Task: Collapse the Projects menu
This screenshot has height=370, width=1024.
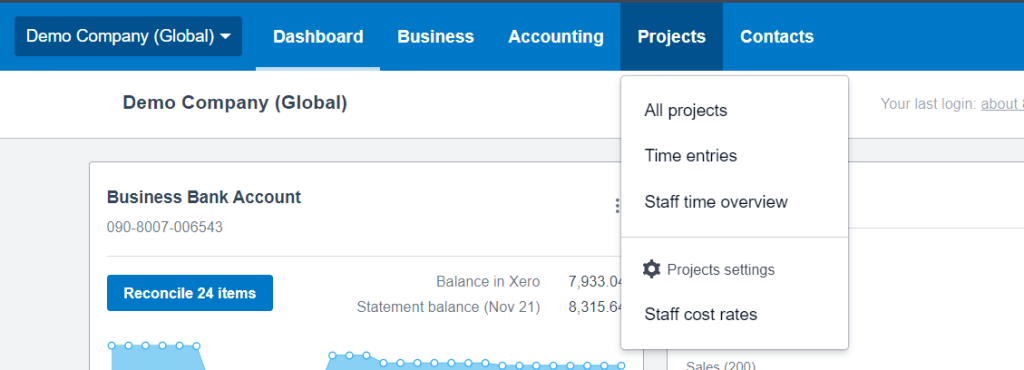Action: click(x=671, y=37)
